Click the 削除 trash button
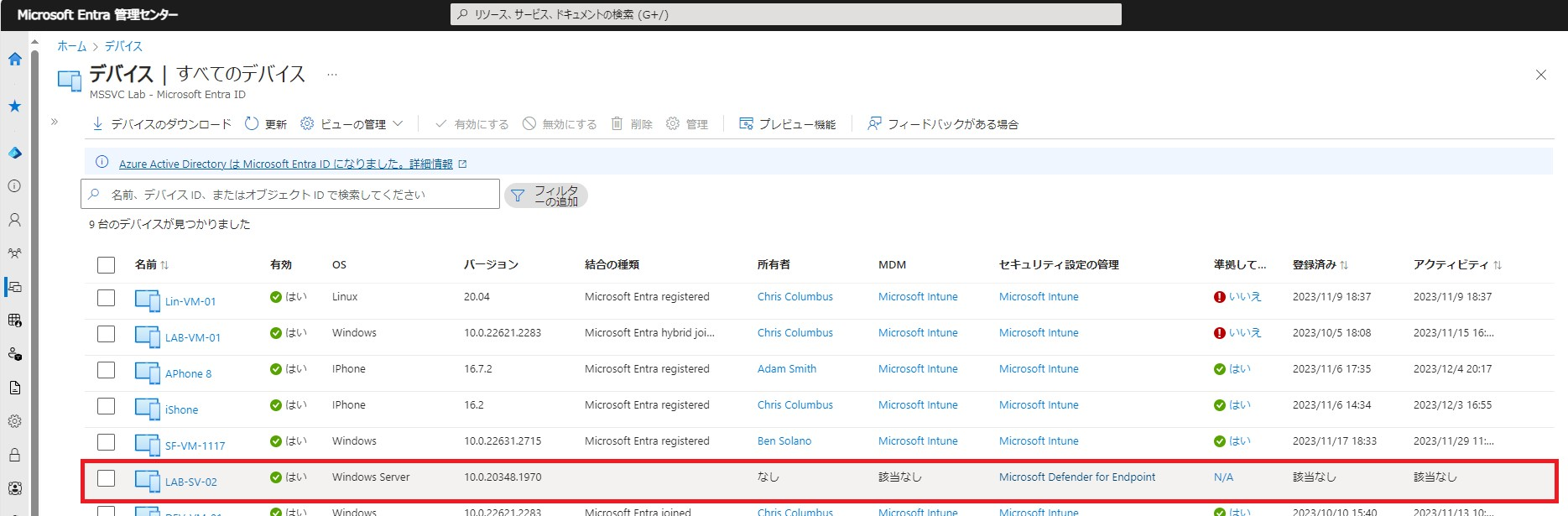Screen dimensions: 1568x516 pyautogui.click(x=632, y=124)
